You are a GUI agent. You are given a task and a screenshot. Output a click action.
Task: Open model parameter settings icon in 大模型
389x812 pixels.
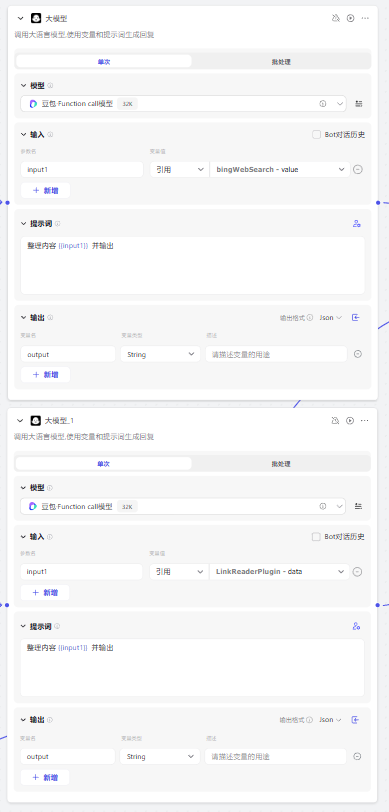(x=358, y=104)
